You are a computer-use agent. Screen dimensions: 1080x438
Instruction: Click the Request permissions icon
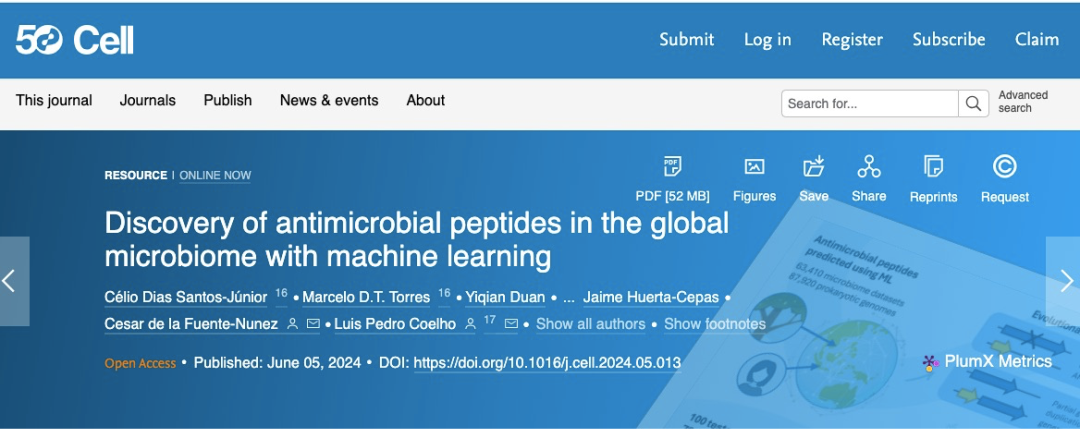coord(1004,167)
